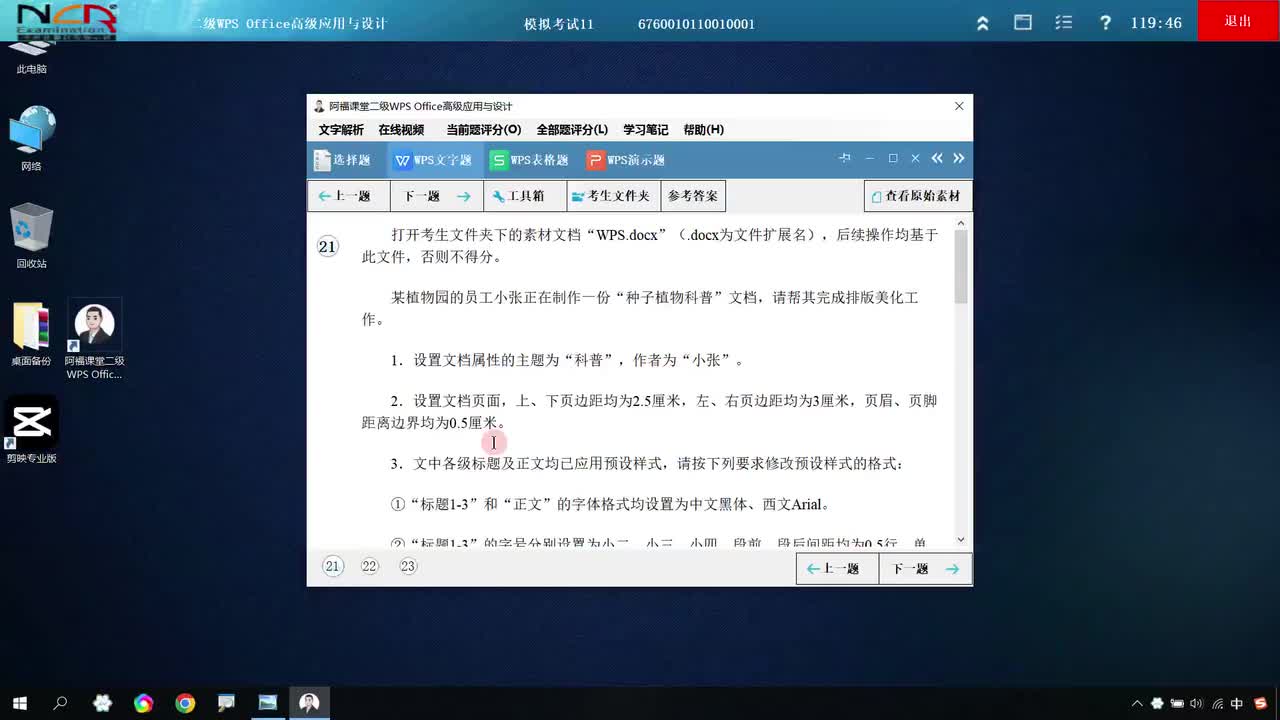This screenshot has height=720, width=1280.
Task: Show the 参考答案 reference answer
Action: click(693, 196)
